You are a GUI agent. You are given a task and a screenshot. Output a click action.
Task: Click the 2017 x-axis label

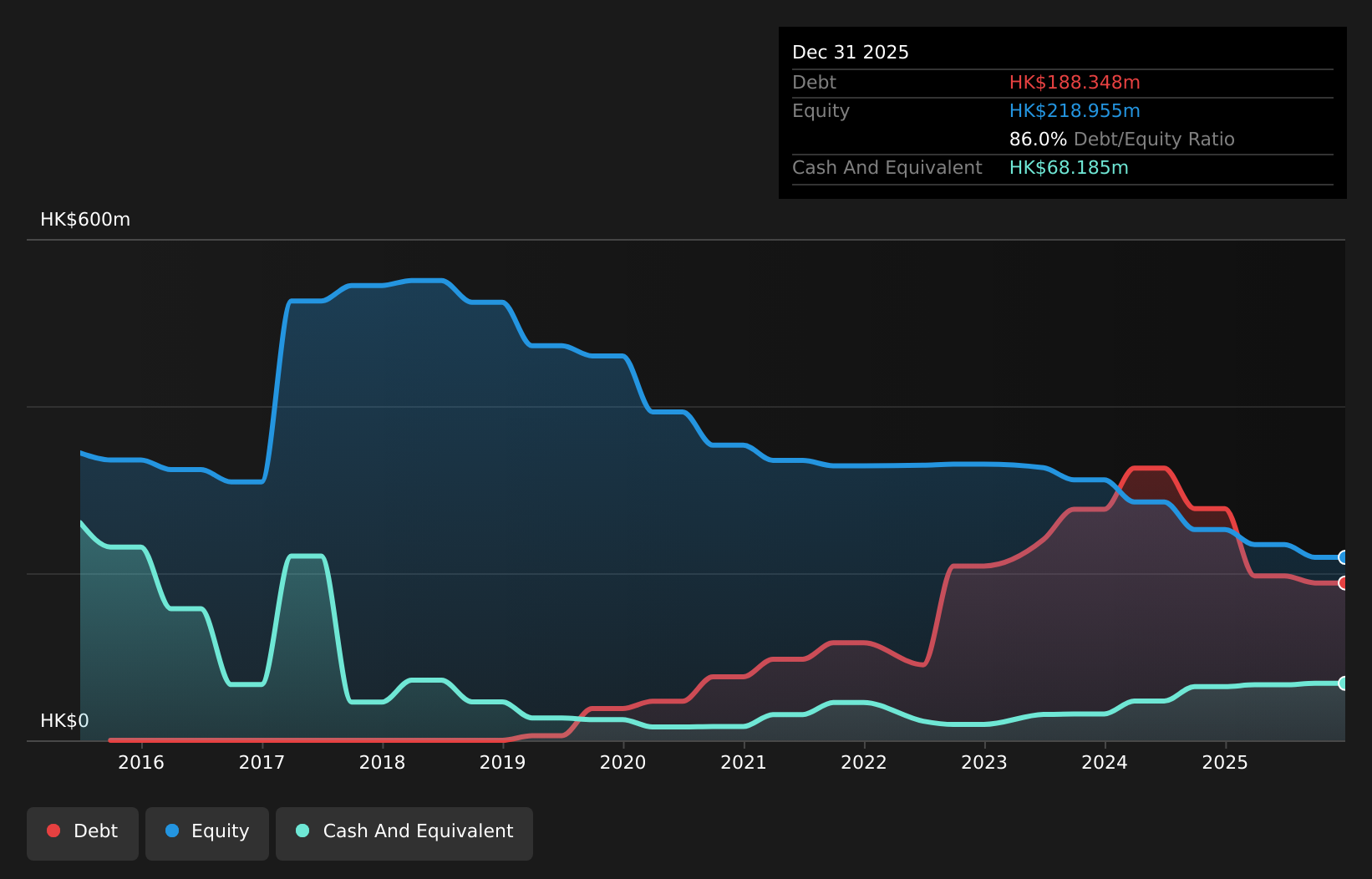[x=262, y=762]
